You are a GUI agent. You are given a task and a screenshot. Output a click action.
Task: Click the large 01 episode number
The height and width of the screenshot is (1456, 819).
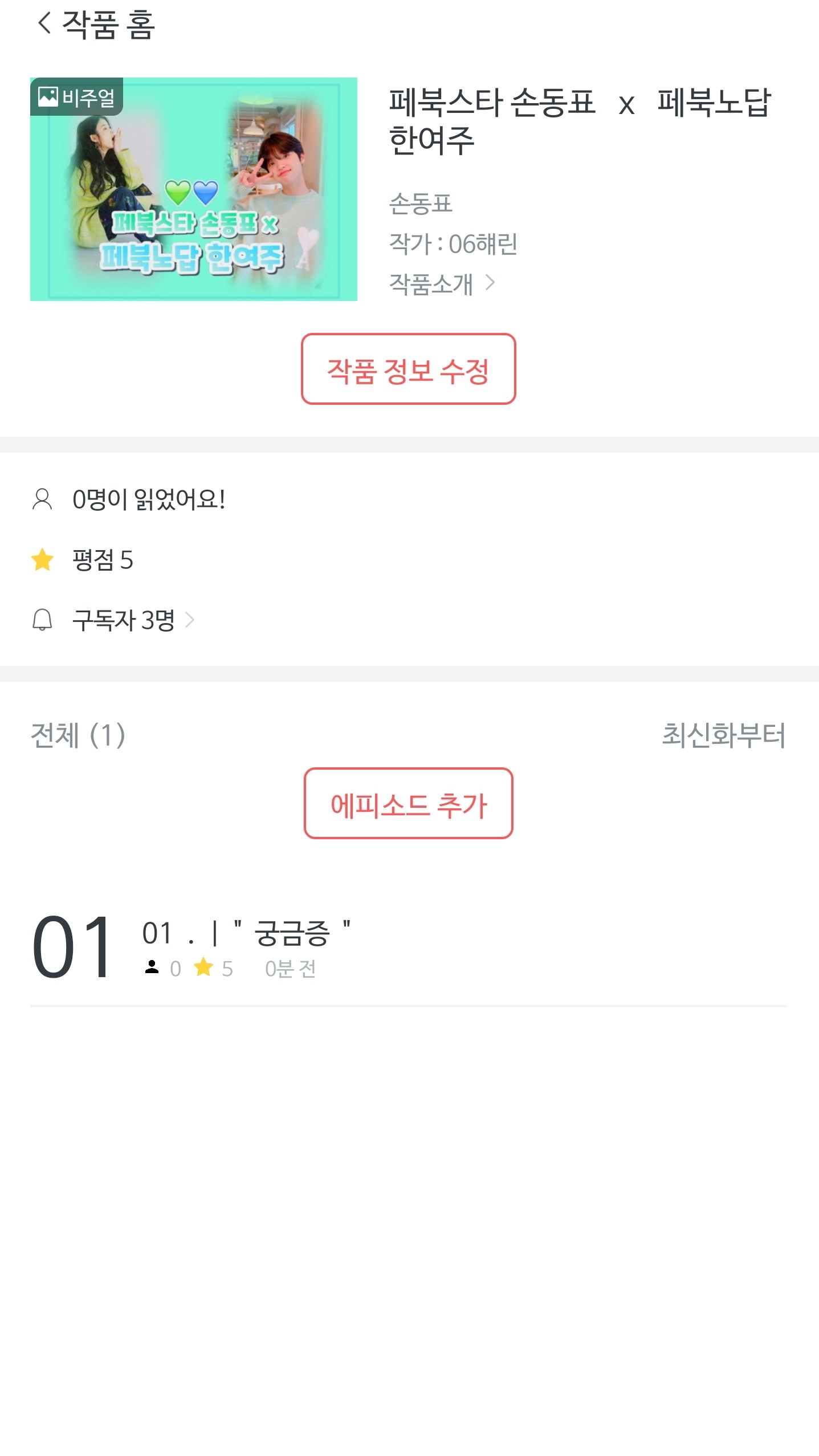click(x=72, y=947)
